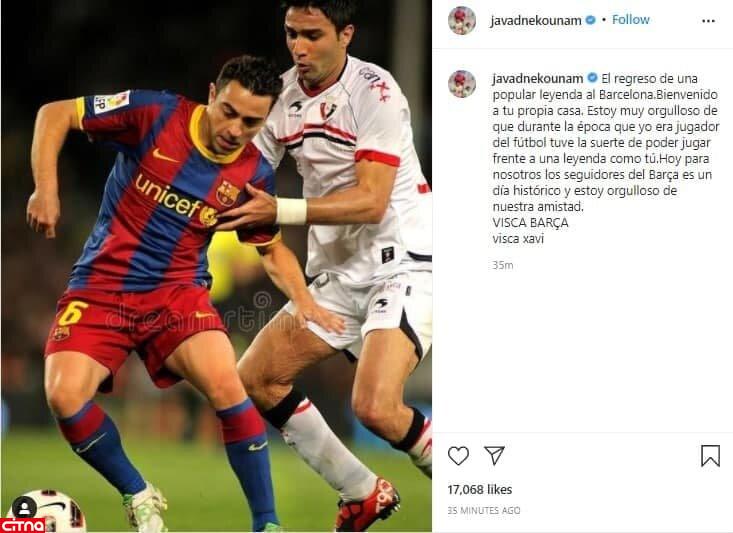Click the Citna logo watermark

[23, 525]
